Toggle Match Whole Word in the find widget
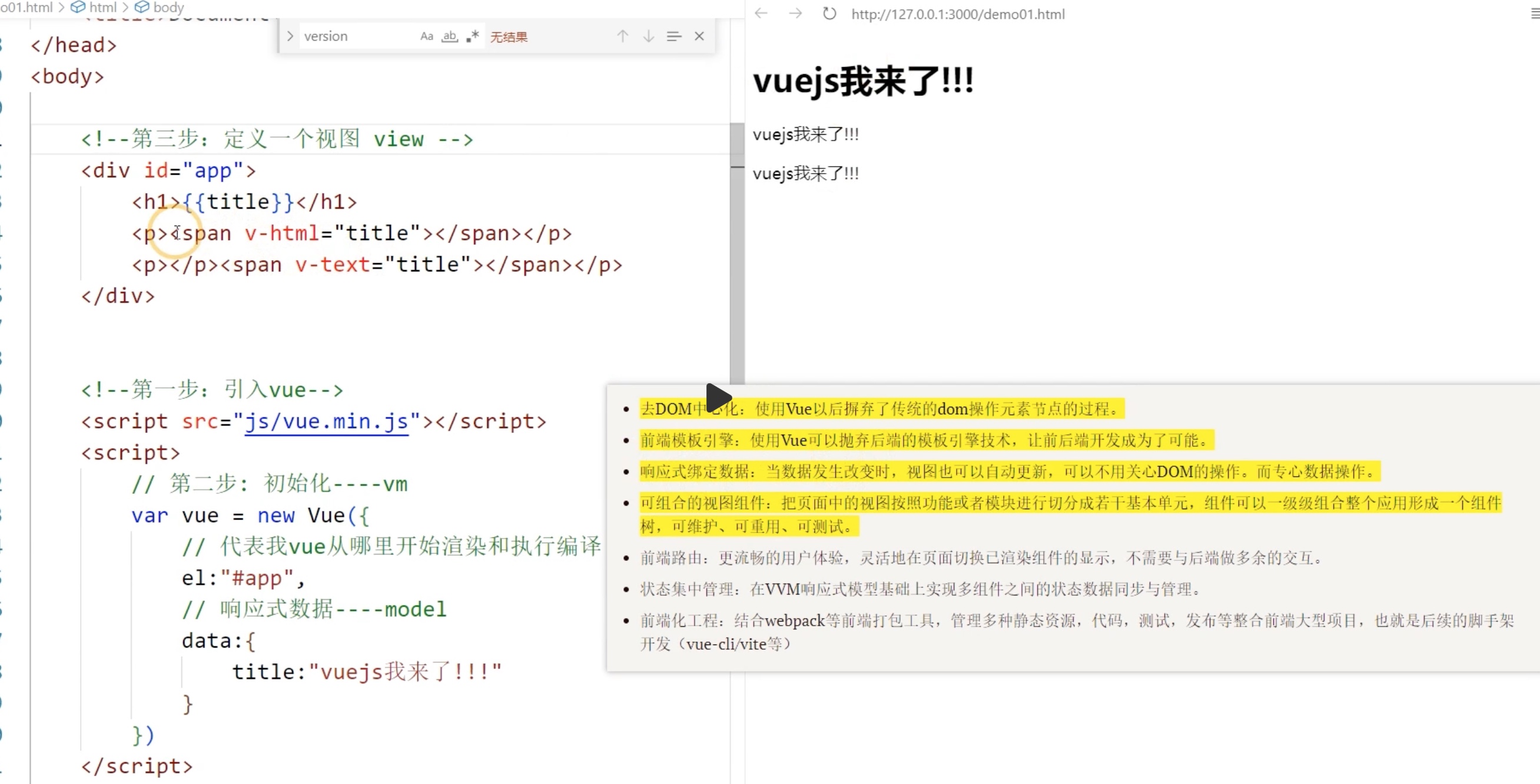Image resolution: width=1540 pixels, height=784 pixels. click(450, 36)
